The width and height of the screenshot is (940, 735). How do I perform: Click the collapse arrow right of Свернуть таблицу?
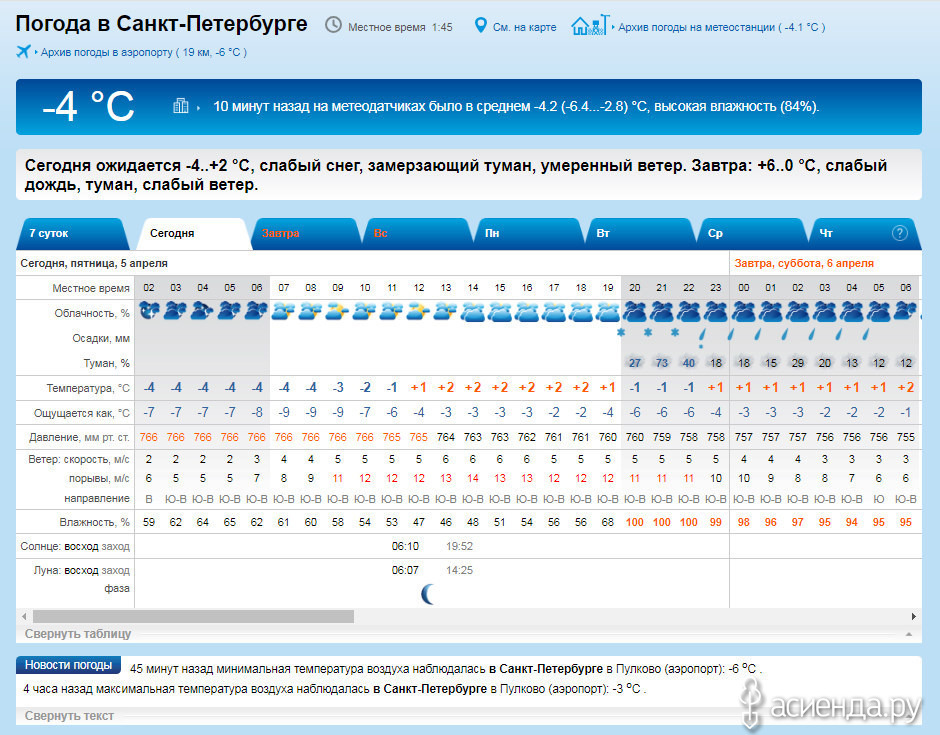tap(909, 634)
